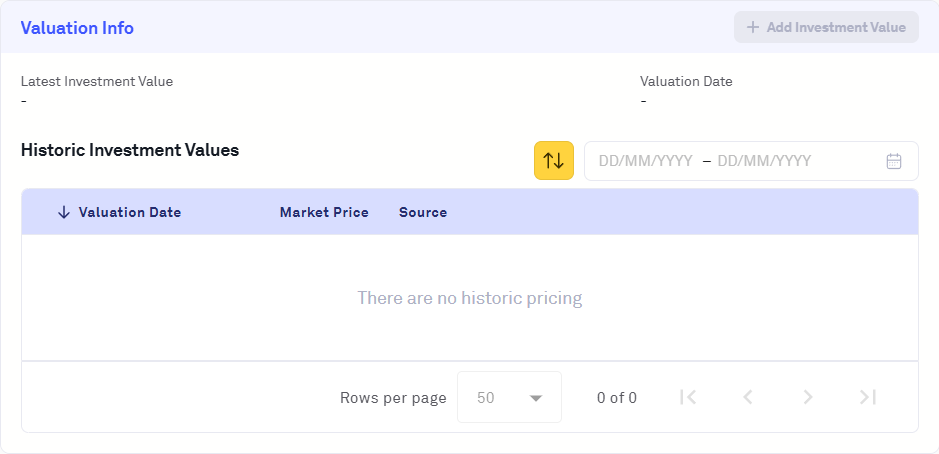Click the 0 of 0 pagination count

click(617, 397)
